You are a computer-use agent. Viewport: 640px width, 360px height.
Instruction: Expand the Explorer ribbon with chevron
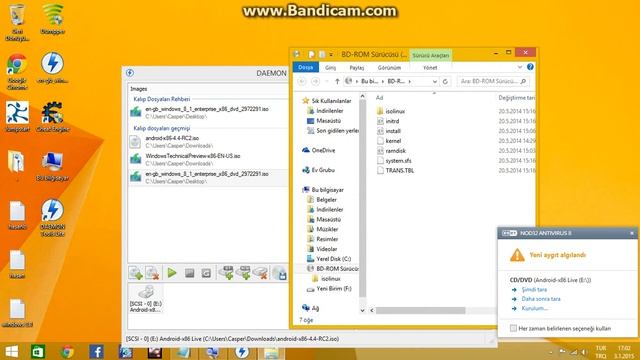[x=520, y=67]
